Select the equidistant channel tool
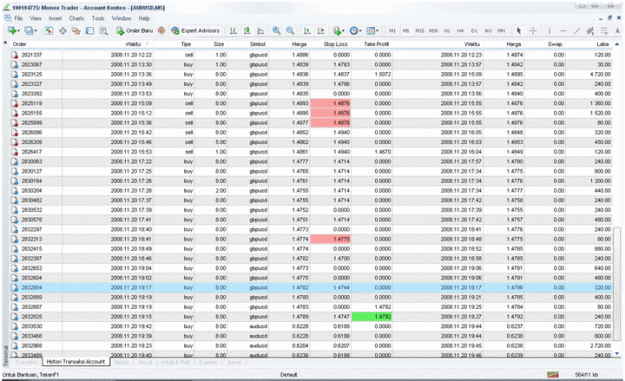The image size is (625, 381). (x=590, y=31)
